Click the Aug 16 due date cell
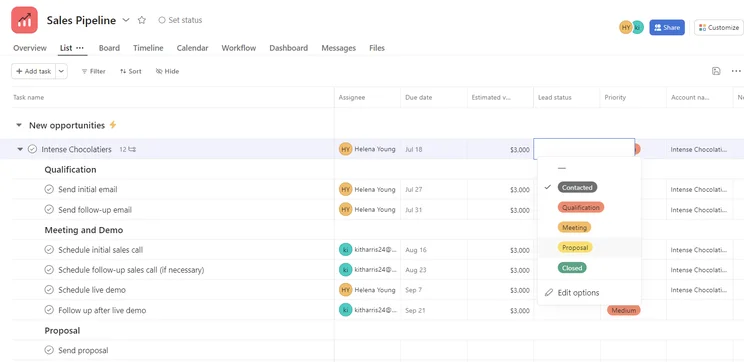 [434, 250]
